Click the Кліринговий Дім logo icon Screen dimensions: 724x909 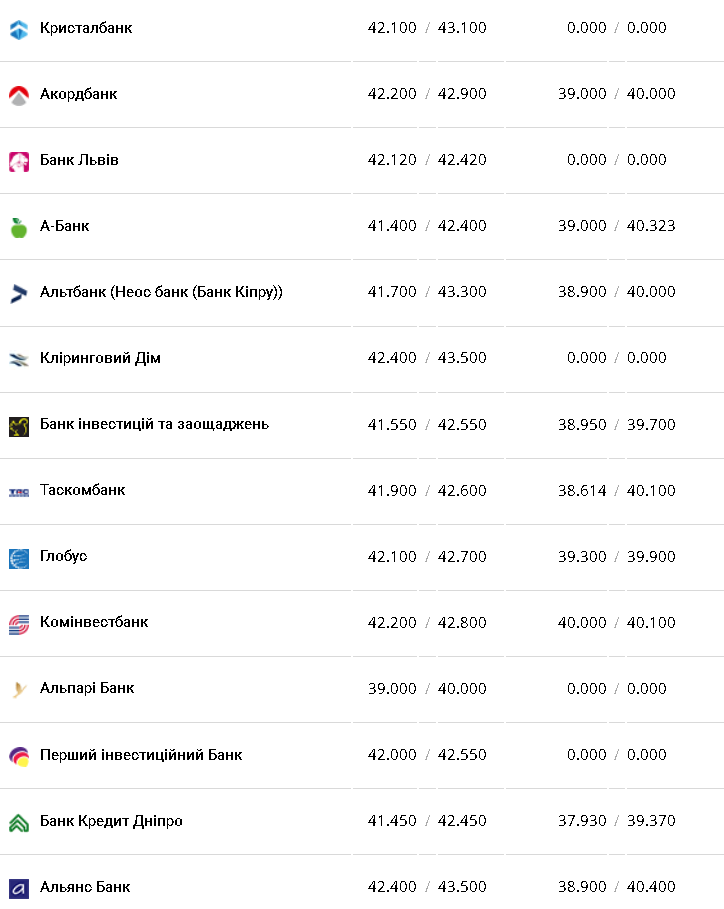tap(18, 360)
